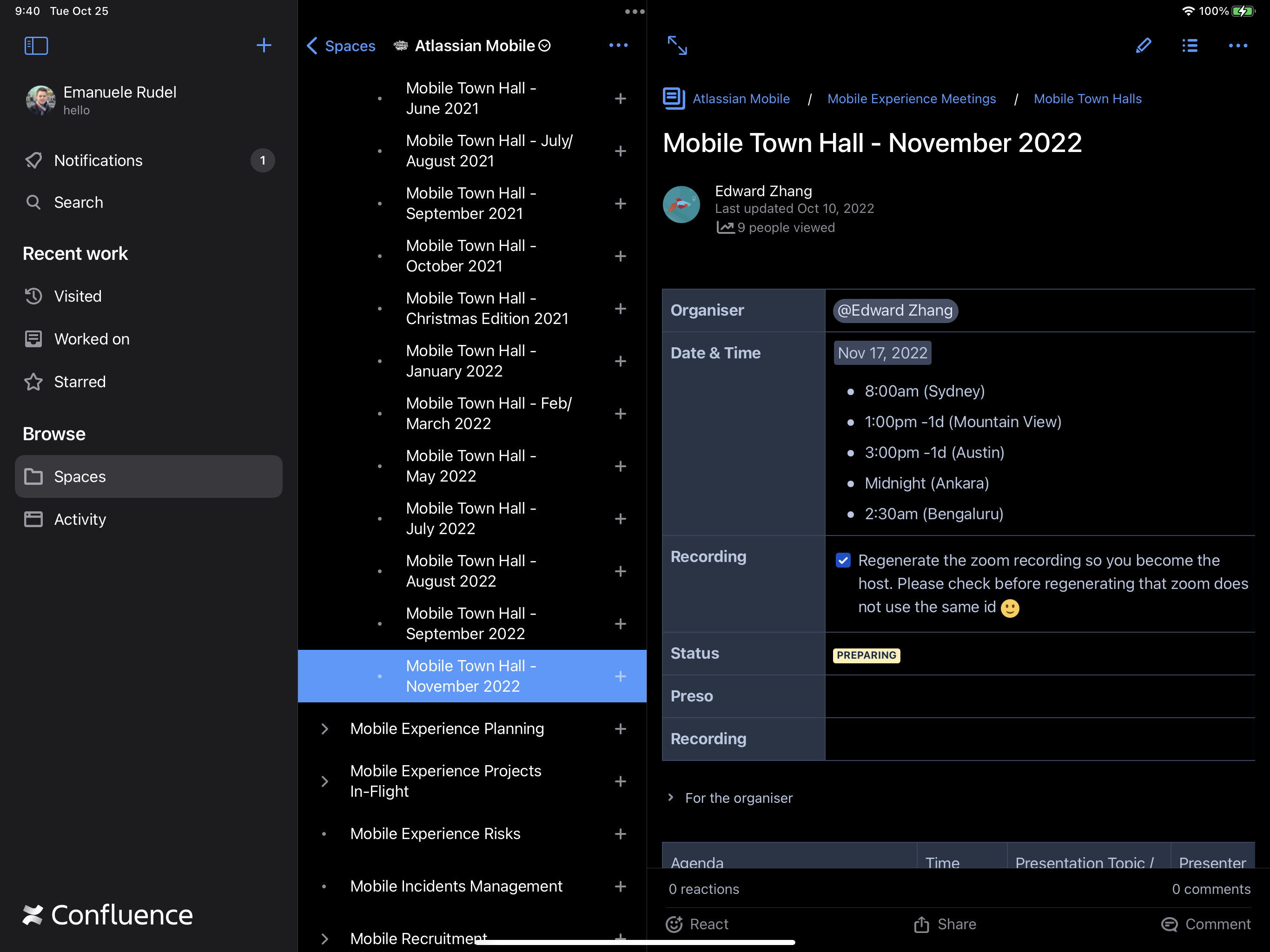1270x952 pixels.
Task: Tap the Share button
Action: coord(945,924)
